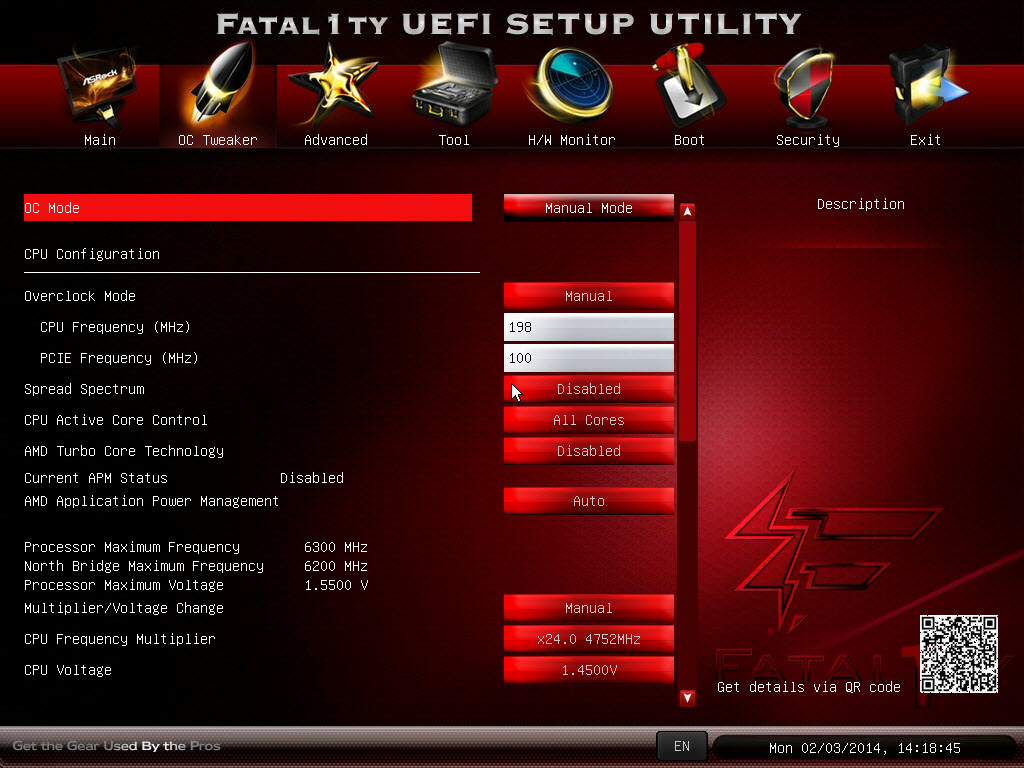Click the scrollbar thumb

[x=687, y=331]
